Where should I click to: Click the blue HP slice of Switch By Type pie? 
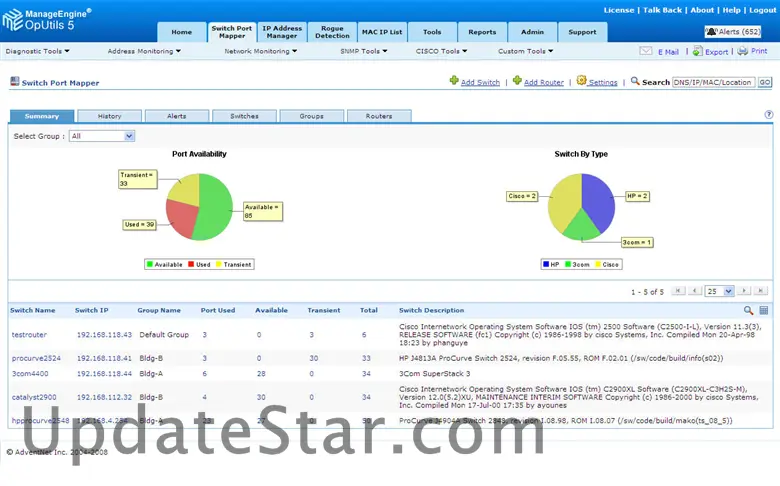pyautogui.click(x=598, y=199)
